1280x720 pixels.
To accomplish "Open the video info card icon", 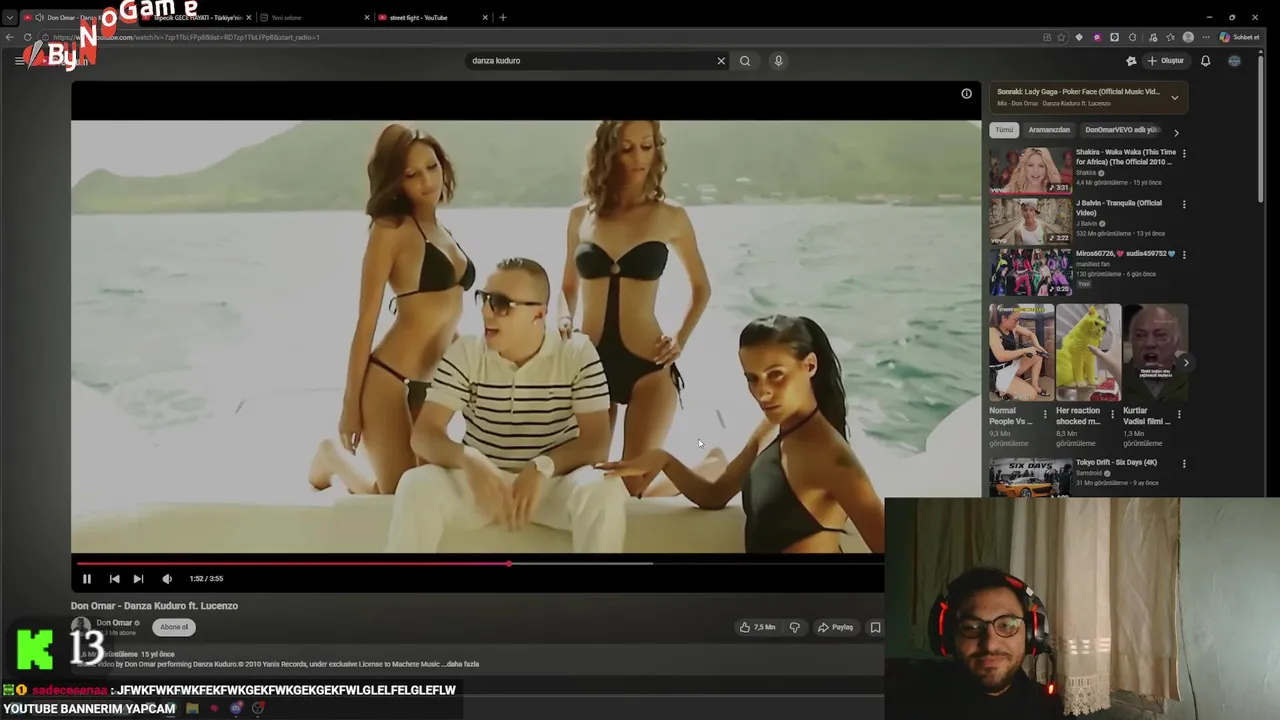I will pos(966,94).
